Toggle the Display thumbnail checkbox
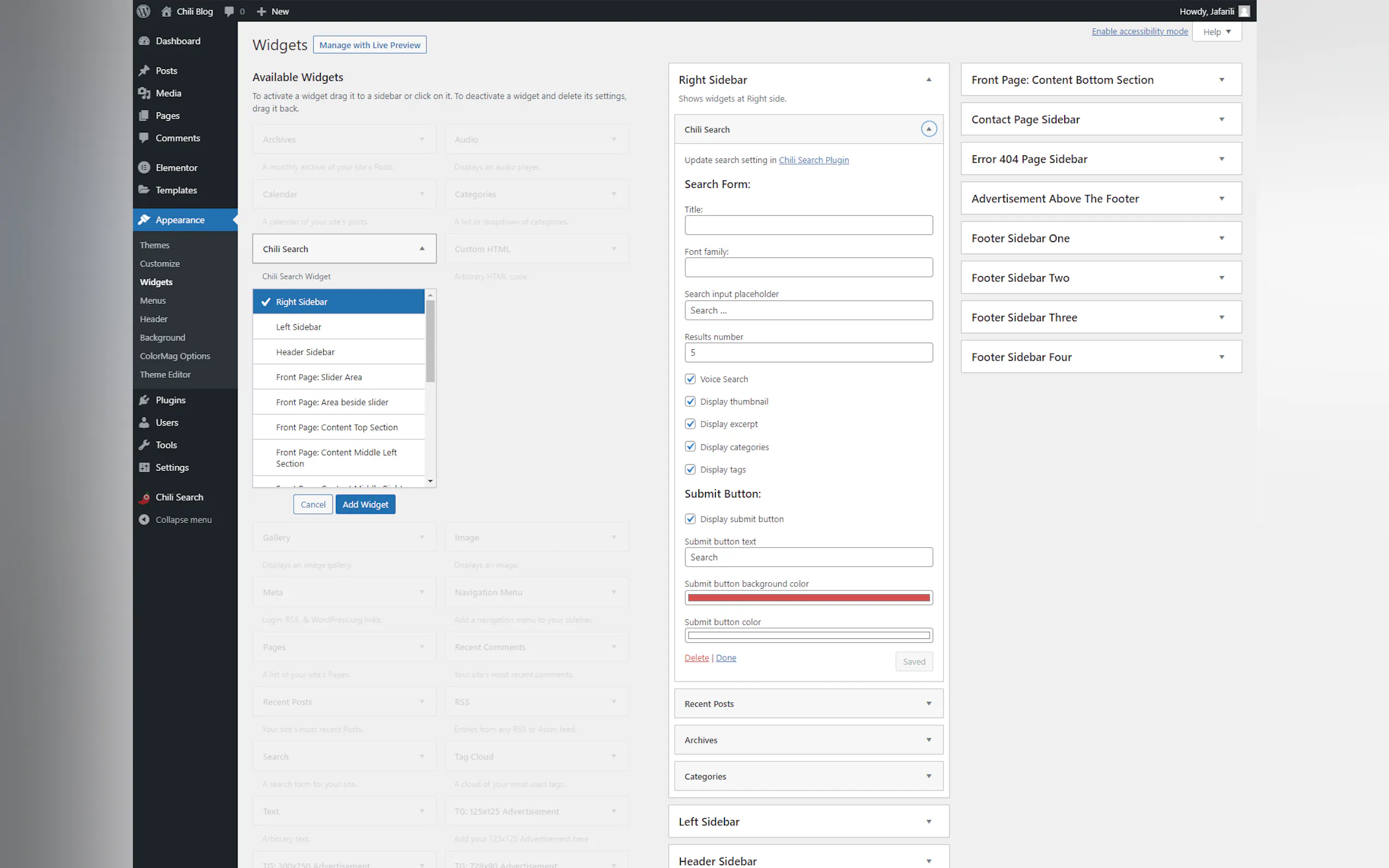The width and height of the screenshot is (1389, 868). 690,401
